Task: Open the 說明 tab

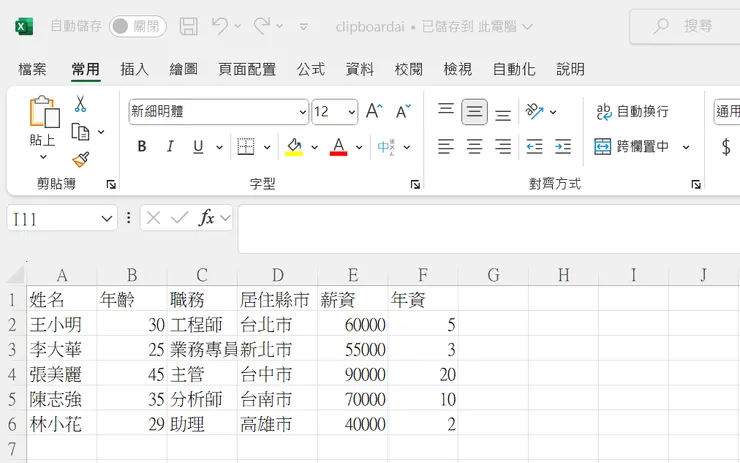Action: click(571, 69)
